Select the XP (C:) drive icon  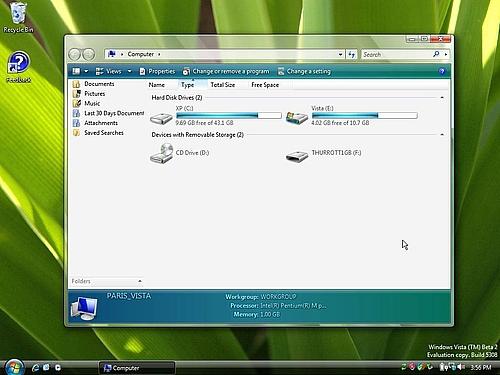(x=161, y=118)
